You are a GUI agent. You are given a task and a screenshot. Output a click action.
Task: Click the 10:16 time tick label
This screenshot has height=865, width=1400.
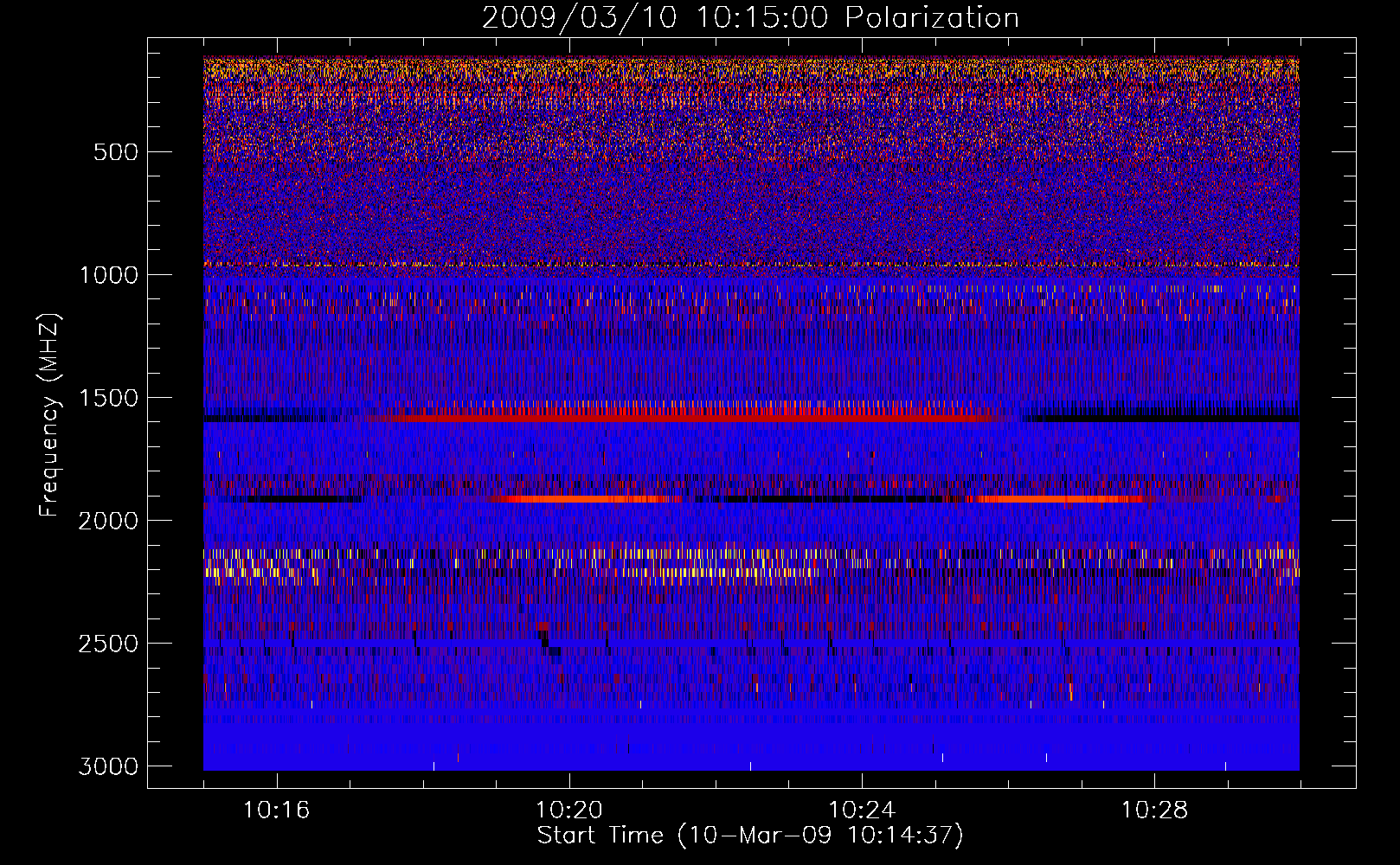(x=276, y=811)
